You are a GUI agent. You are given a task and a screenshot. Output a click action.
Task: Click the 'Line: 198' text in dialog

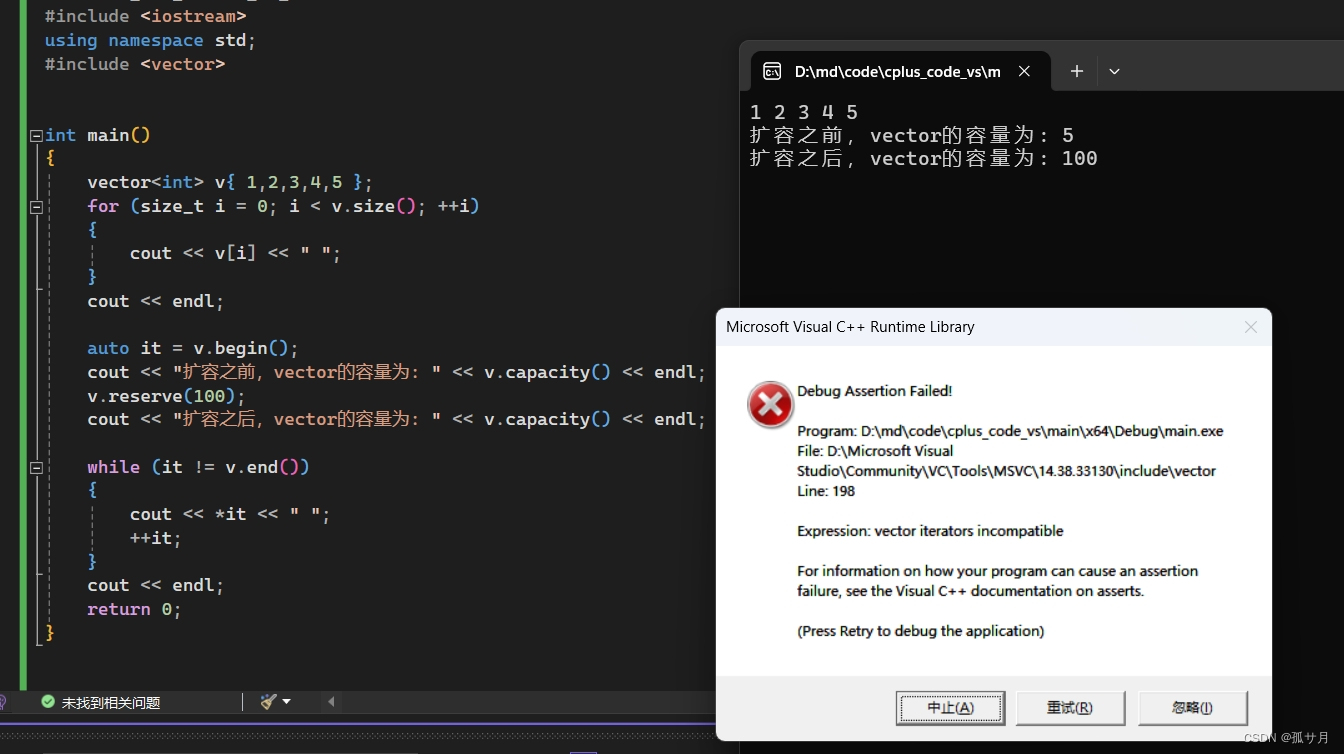(x=826, y=491)
